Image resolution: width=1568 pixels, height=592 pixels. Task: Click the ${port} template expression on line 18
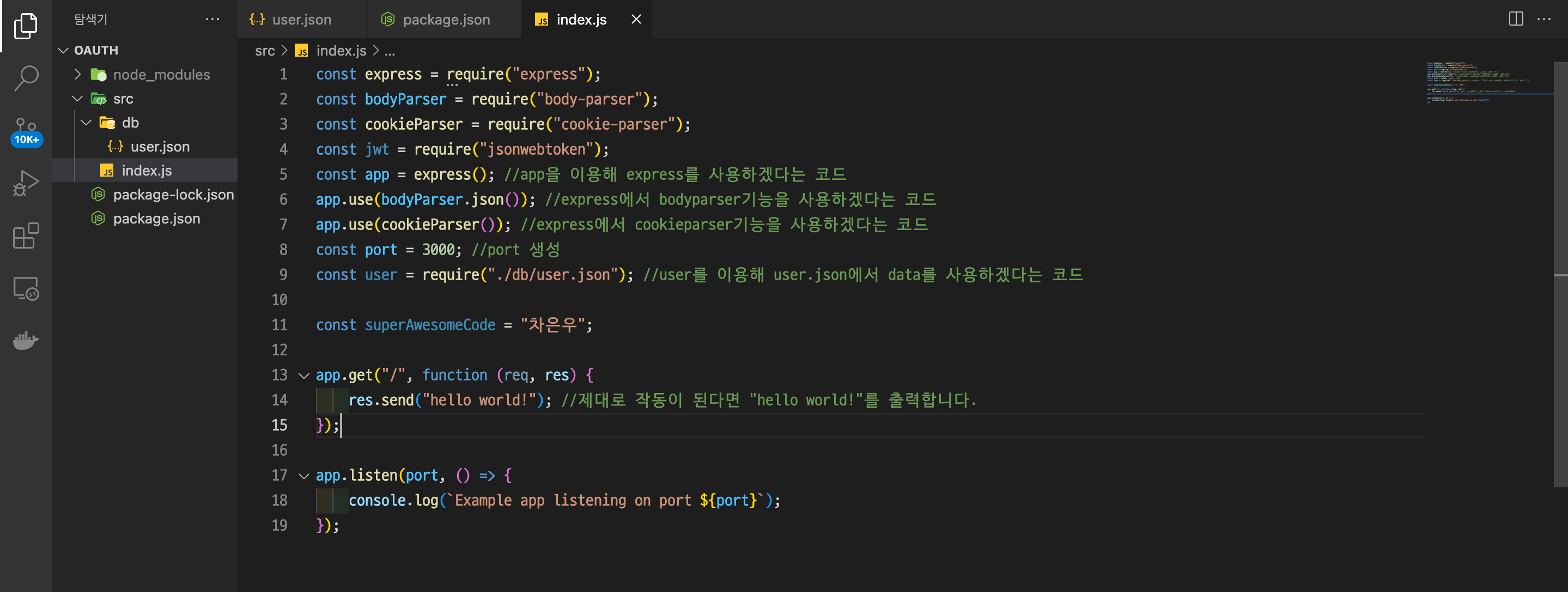[x=728, y=500]
